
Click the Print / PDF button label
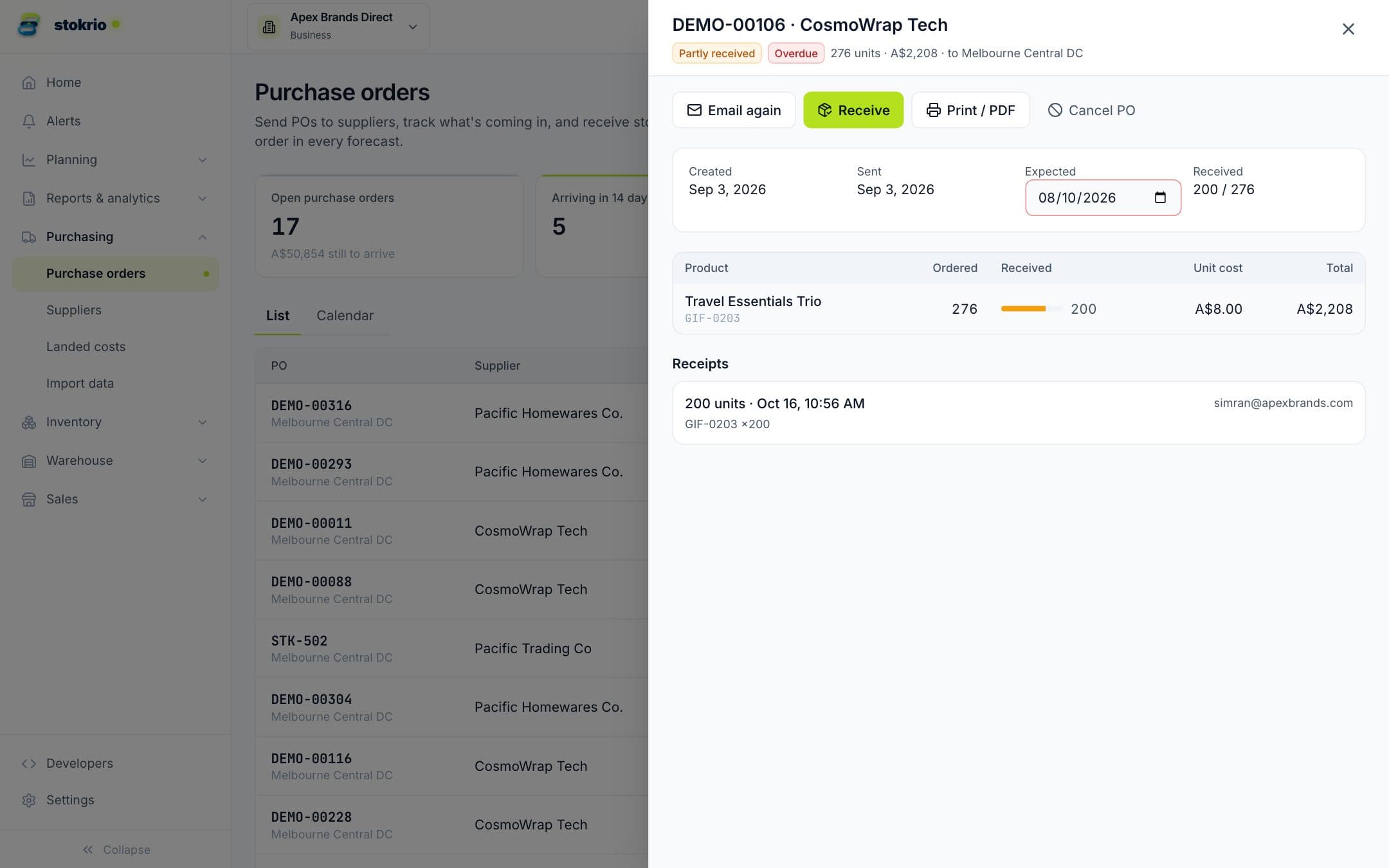(981, 110)
